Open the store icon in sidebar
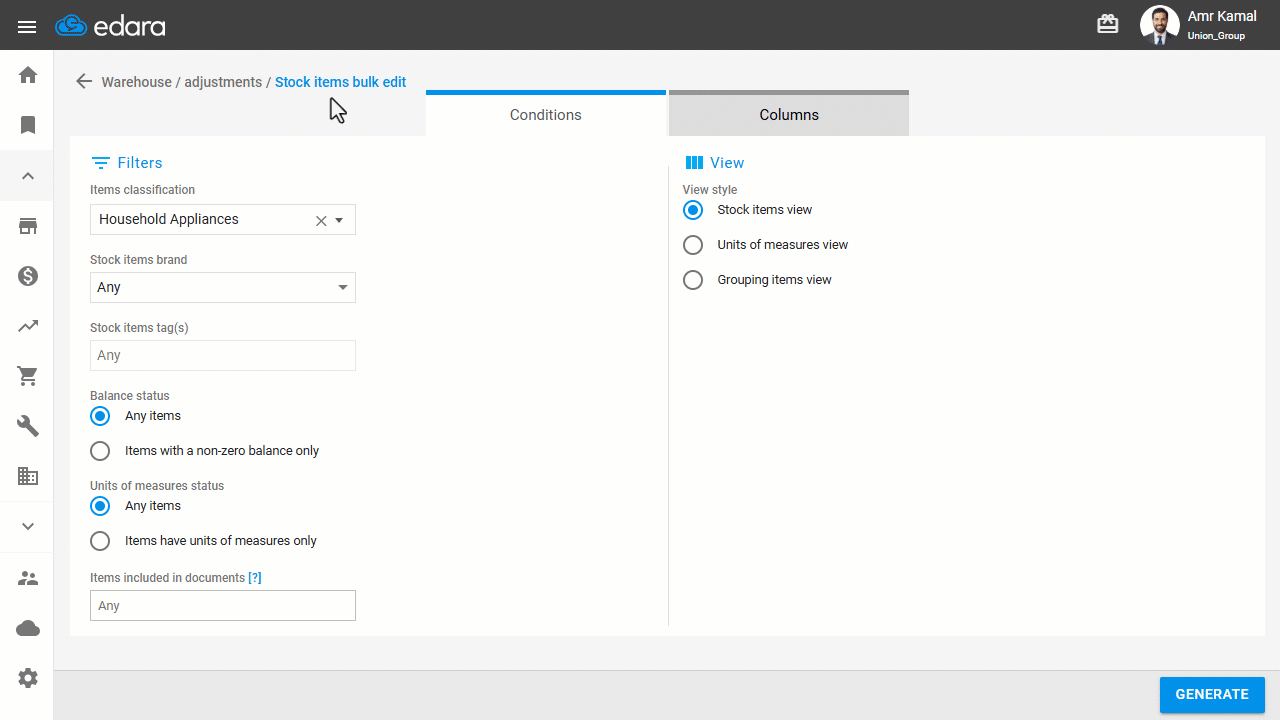1280x720 pixels. [x=28, y=226]
